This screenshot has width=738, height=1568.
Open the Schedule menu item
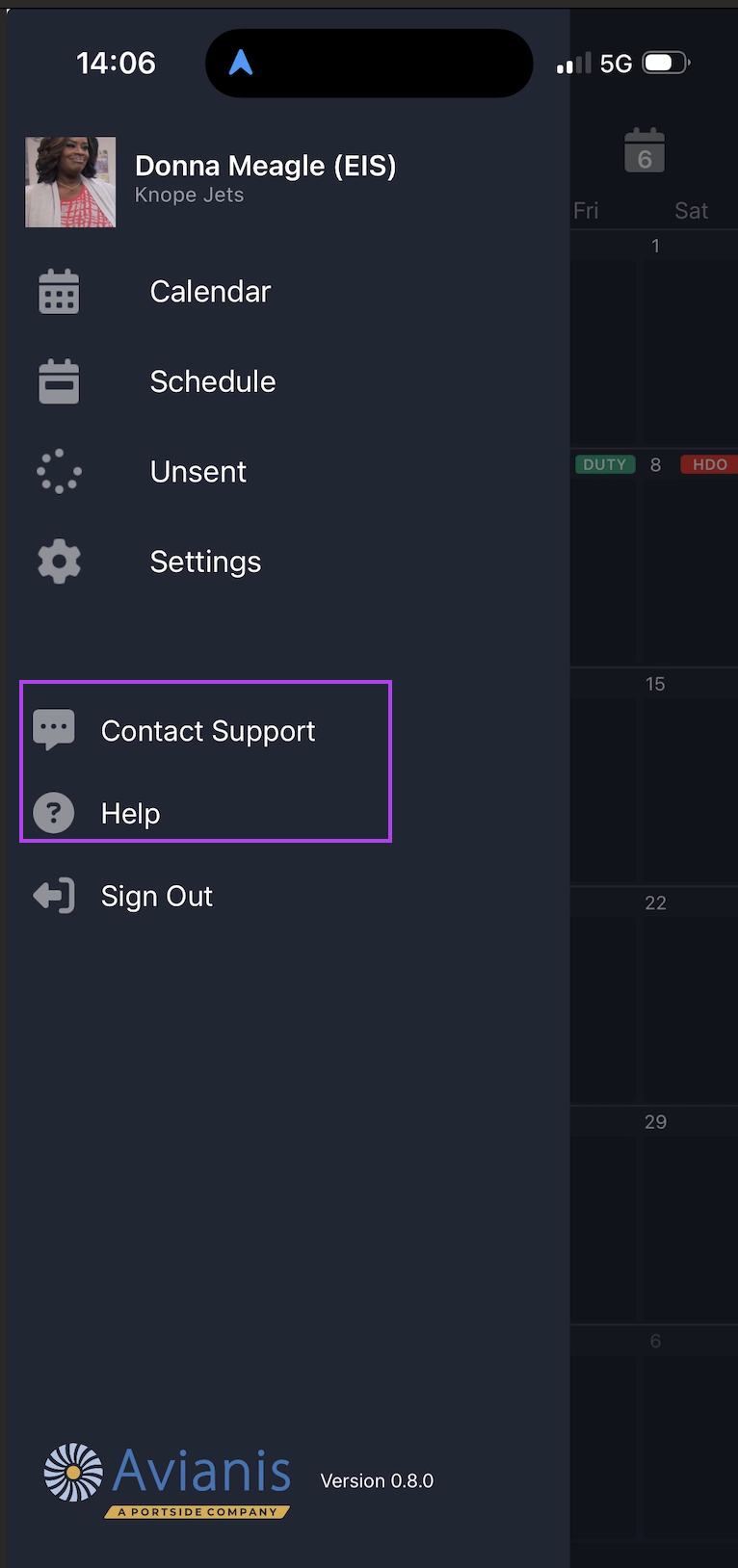213,381
